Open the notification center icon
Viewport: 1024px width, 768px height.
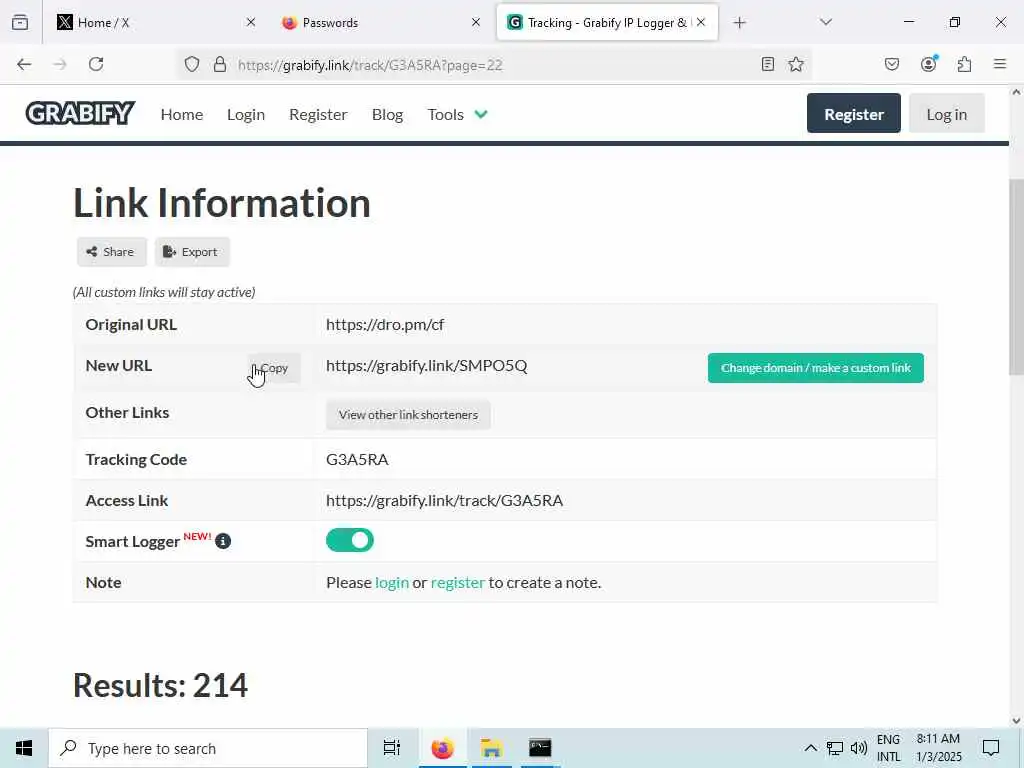(x=991, y=748)
